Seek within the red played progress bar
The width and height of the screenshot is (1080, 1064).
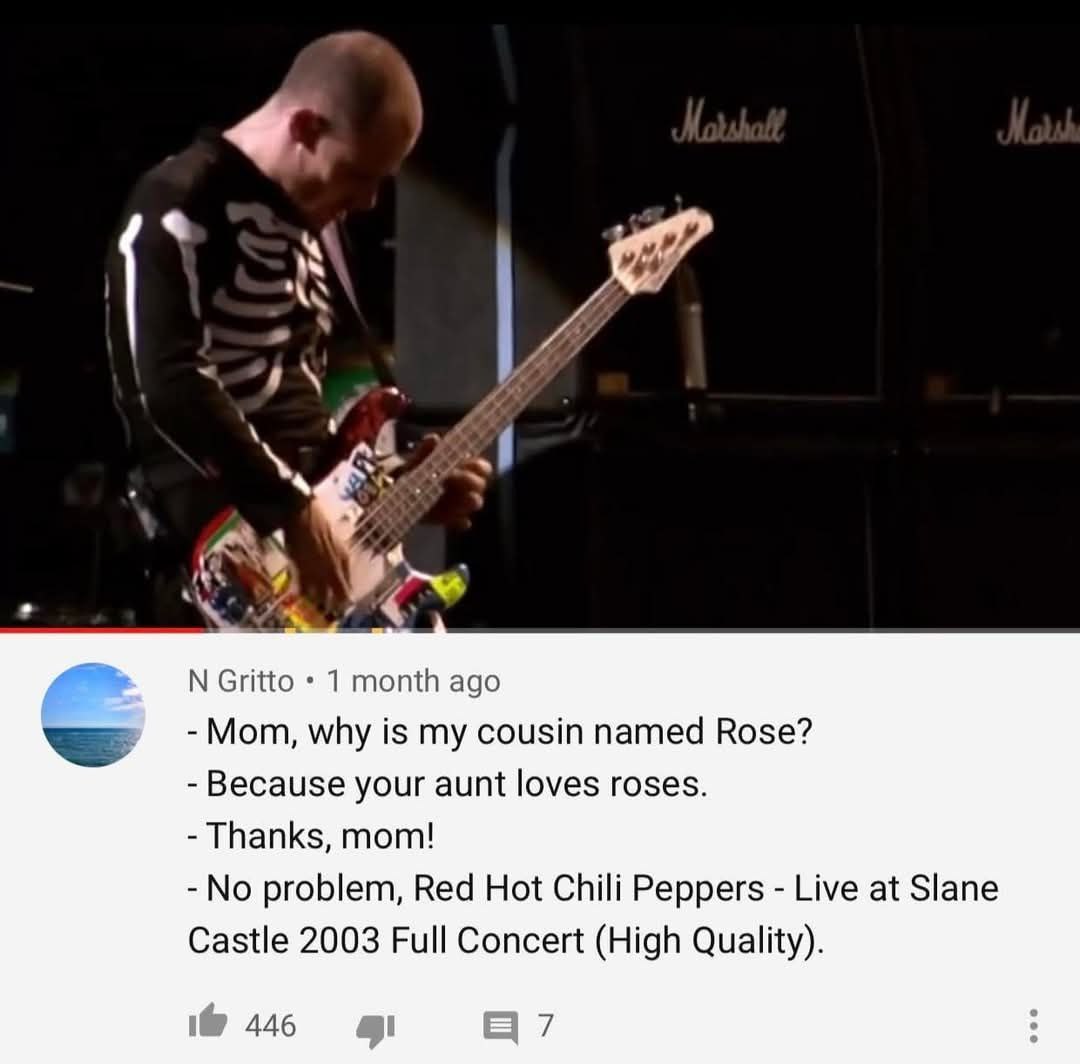pos(102,629)
